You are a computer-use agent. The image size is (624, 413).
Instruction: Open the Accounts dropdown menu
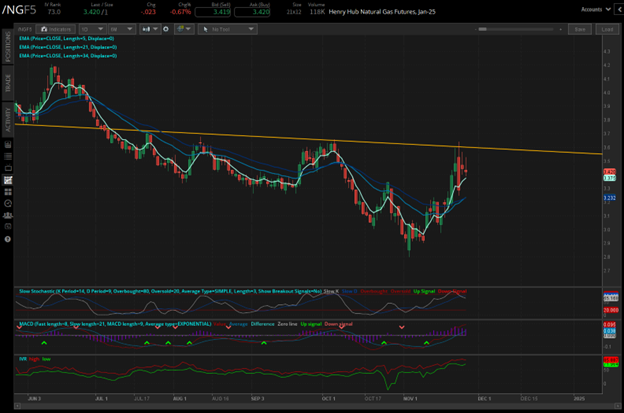(x=594, y=8)
